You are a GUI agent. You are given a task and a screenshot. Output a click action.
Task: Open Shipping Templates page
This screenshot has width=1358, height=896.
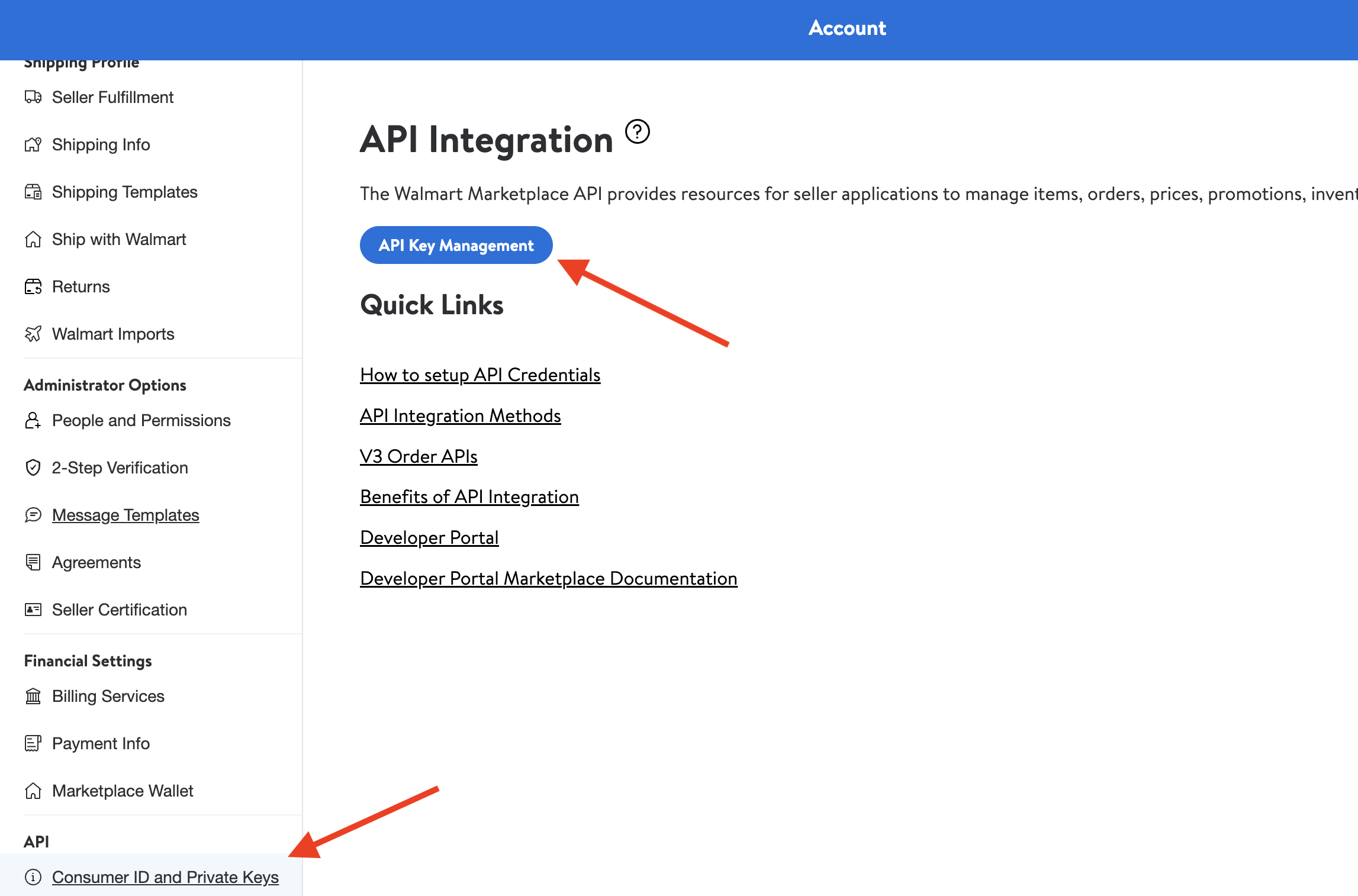(124, 192)
